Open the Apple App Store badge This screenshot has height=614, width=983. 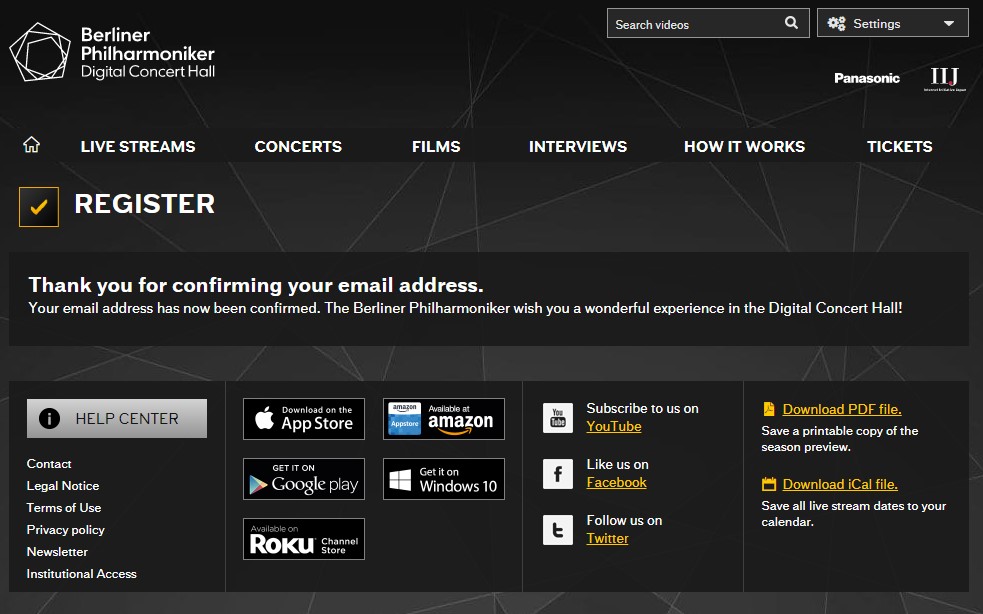[303, 419]
